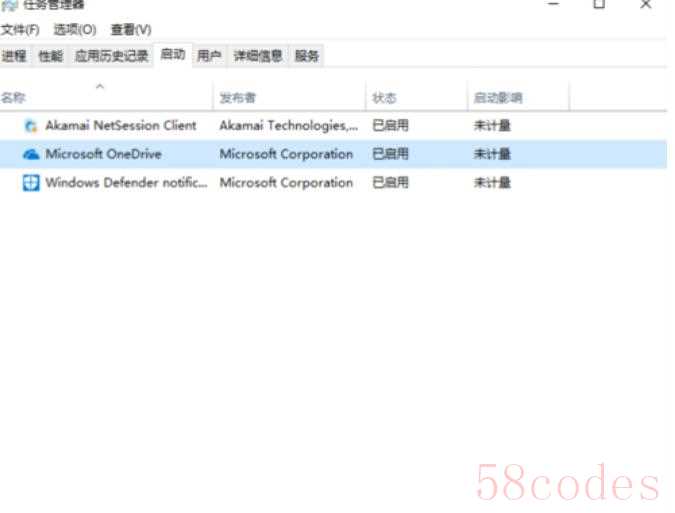This screenshot has width=675, height=513.
Task: Open the 选项(O) menu
Action: pyautogui.click(x=75, y=30)
